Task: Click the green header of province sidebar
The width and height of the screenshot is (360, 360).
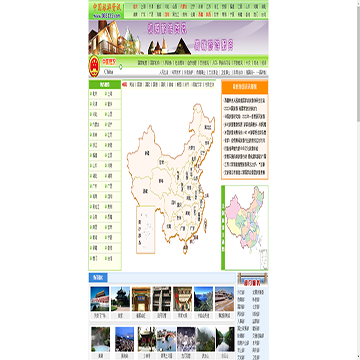Action: [105, 84]
